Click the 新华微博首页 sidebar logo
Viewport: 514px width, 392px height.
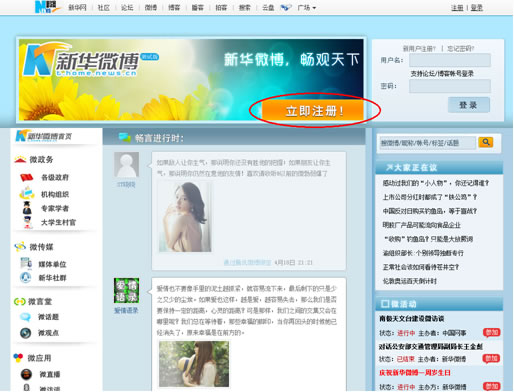(43, 136)
